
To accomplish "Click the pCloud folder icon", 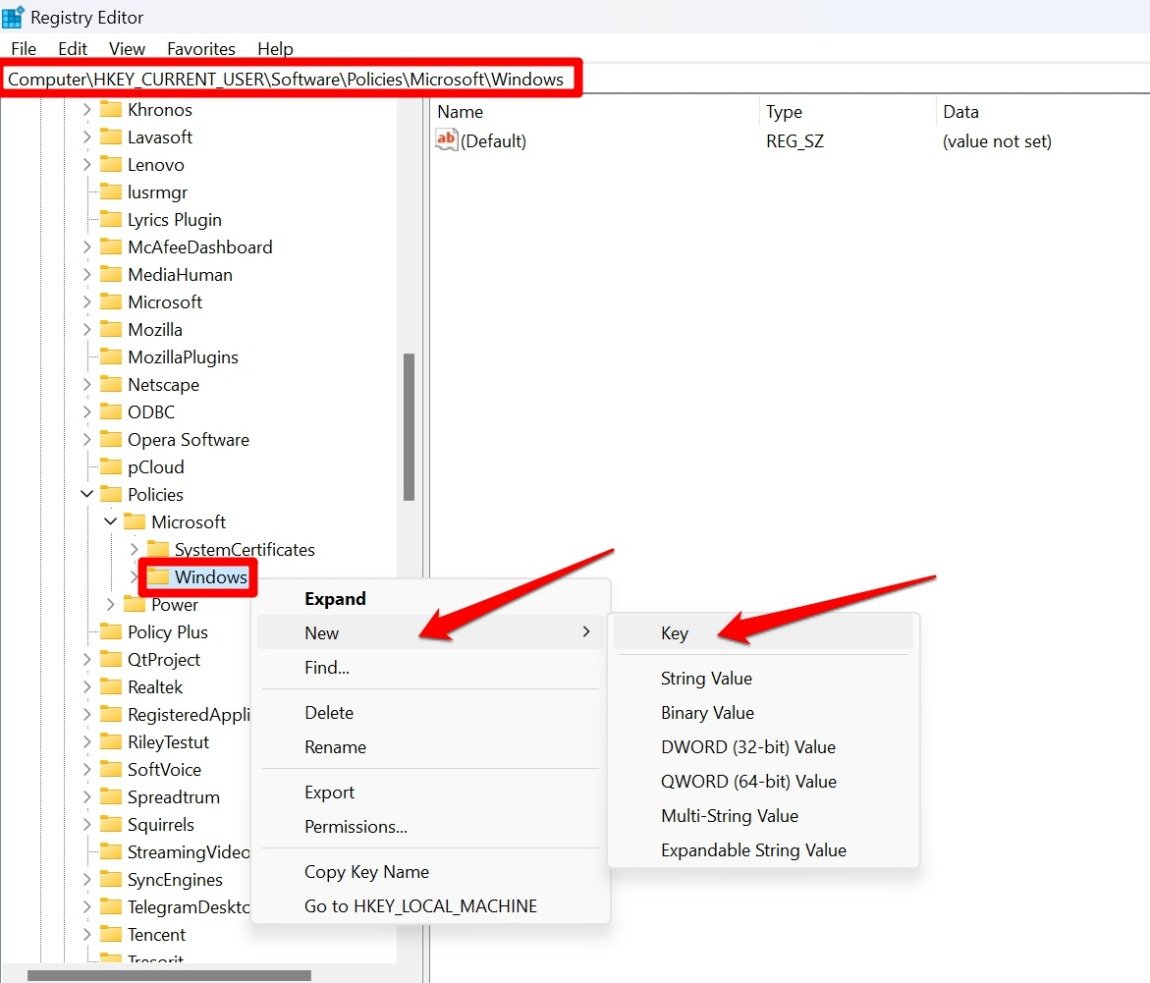I will coord(111,467).
